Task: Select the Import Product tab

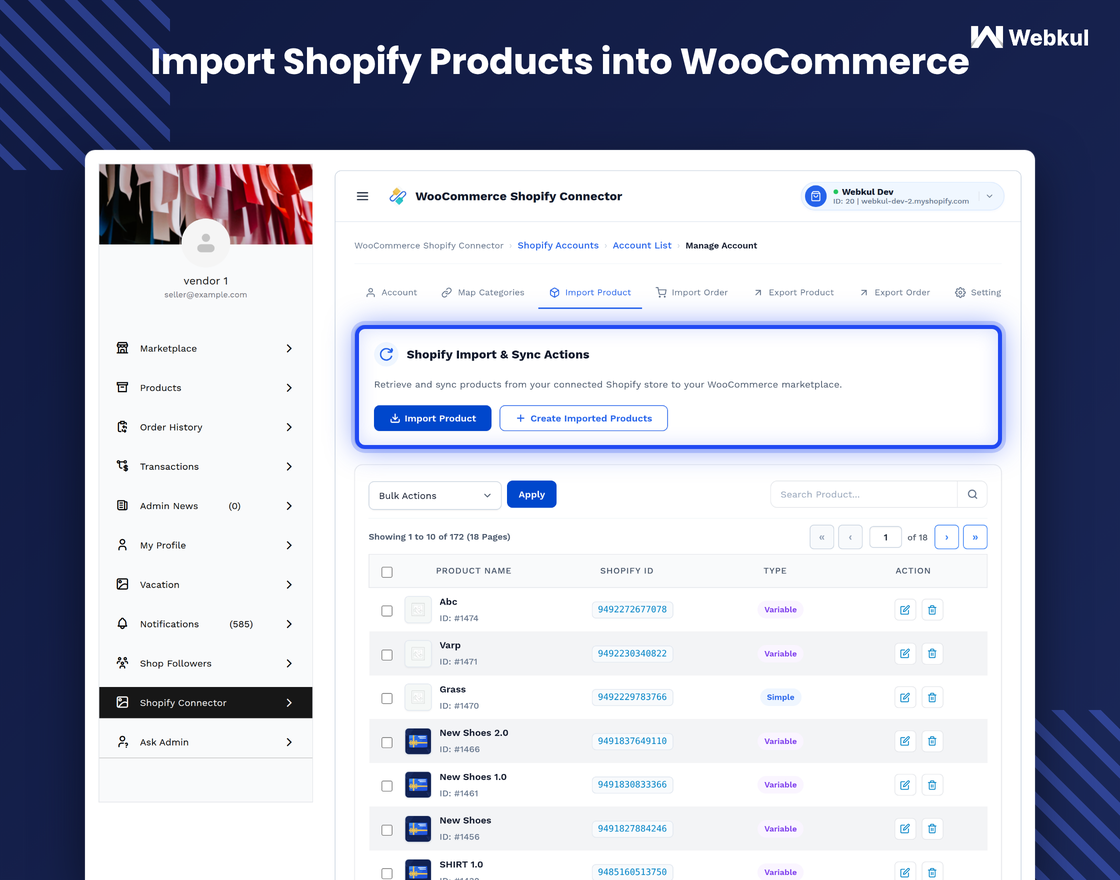Action: point(590,292)
